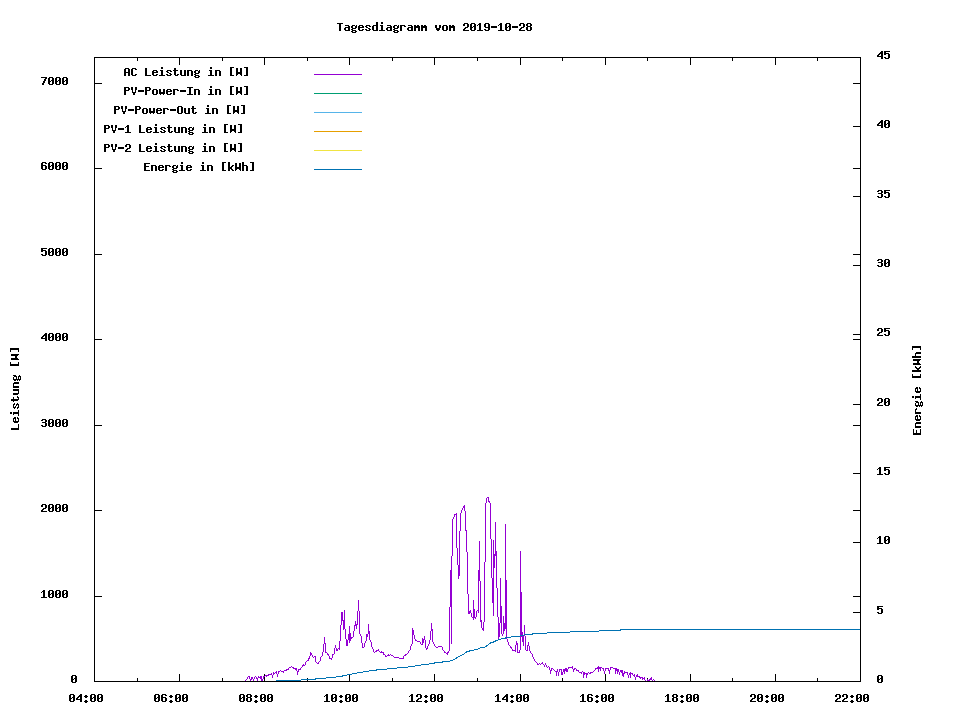Select the PV-Power-Out in [W] legend label

(180, 110)
